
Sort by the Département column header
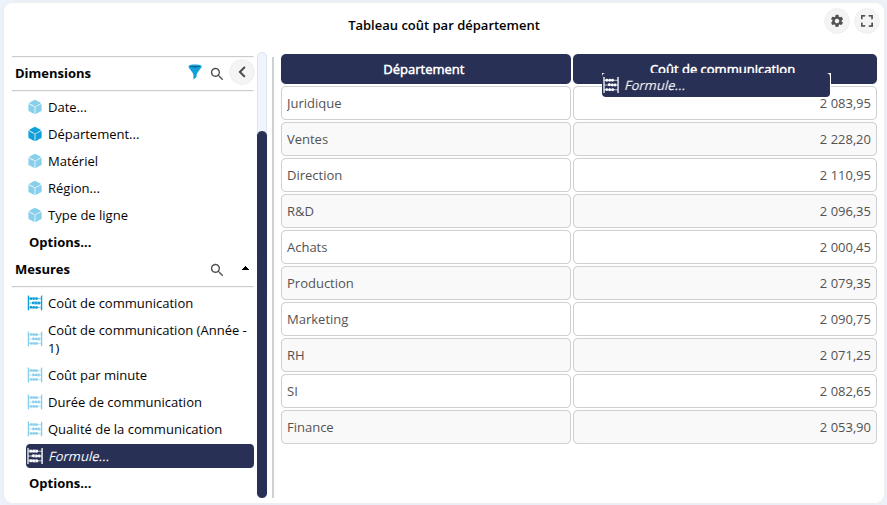(425, 69)
